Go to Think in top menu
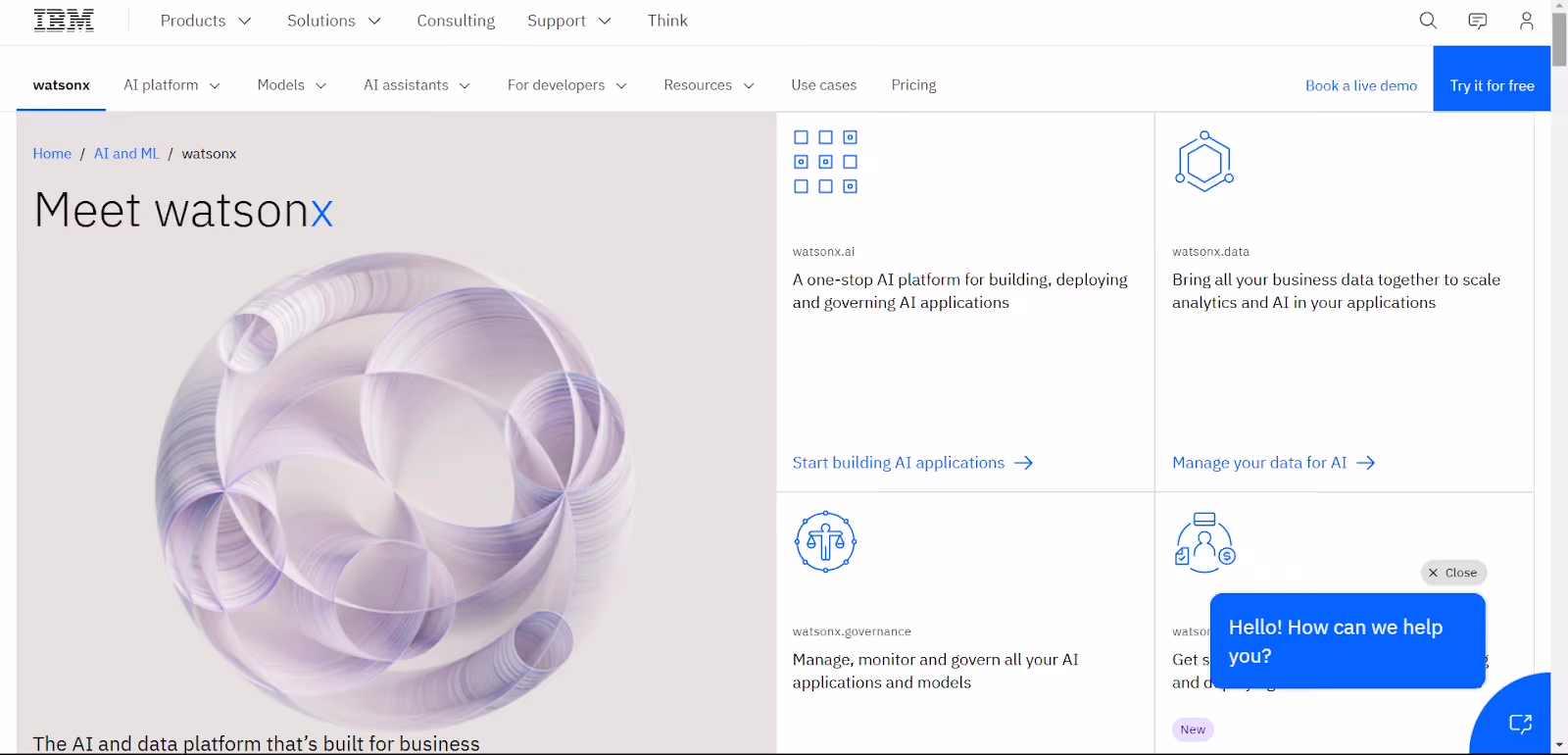 click(x=667, y=21)
